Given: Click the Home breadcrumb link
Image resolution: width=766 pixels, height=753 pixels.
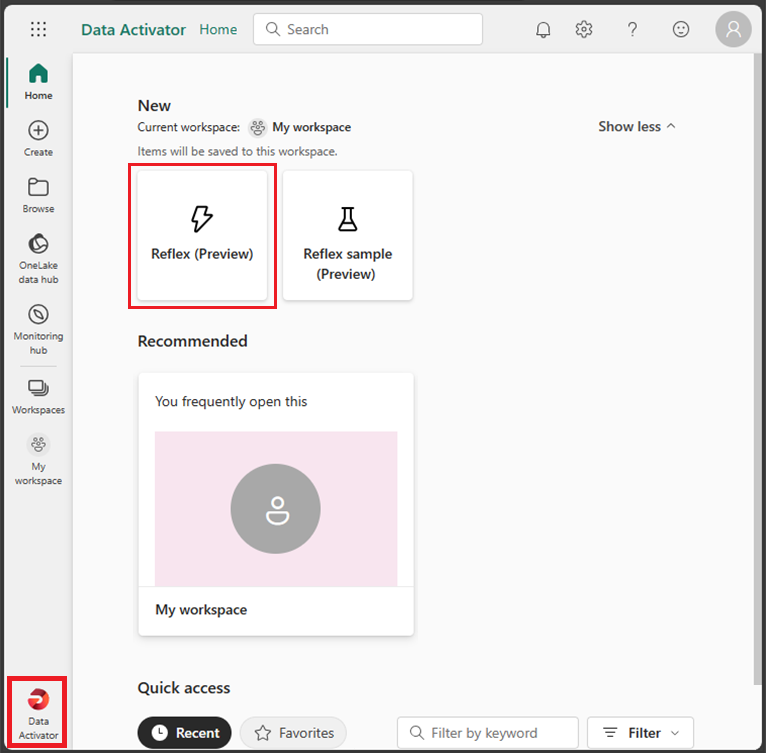Looking at the screenshot, I should (x=218, y=29).
